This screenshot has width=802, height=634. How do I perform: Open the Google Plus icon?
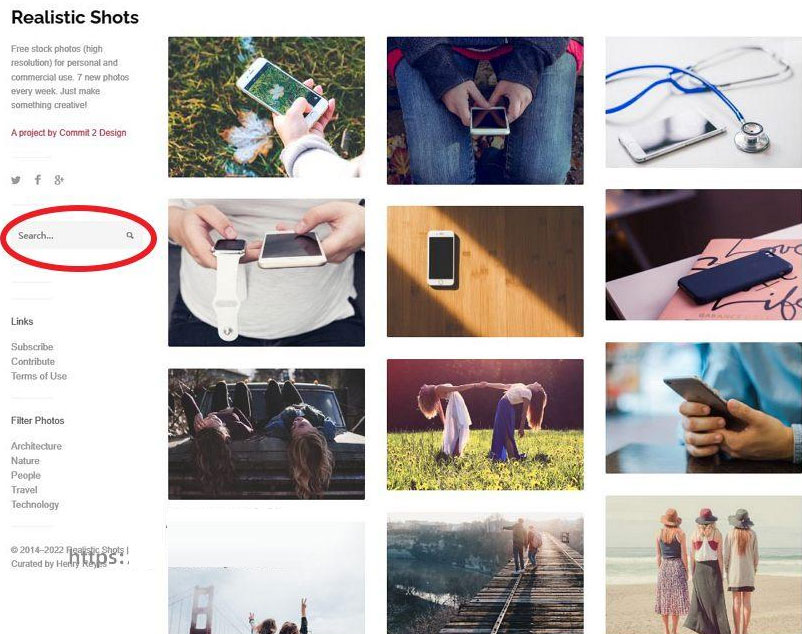pyautogui.click(x=59, y=179)
